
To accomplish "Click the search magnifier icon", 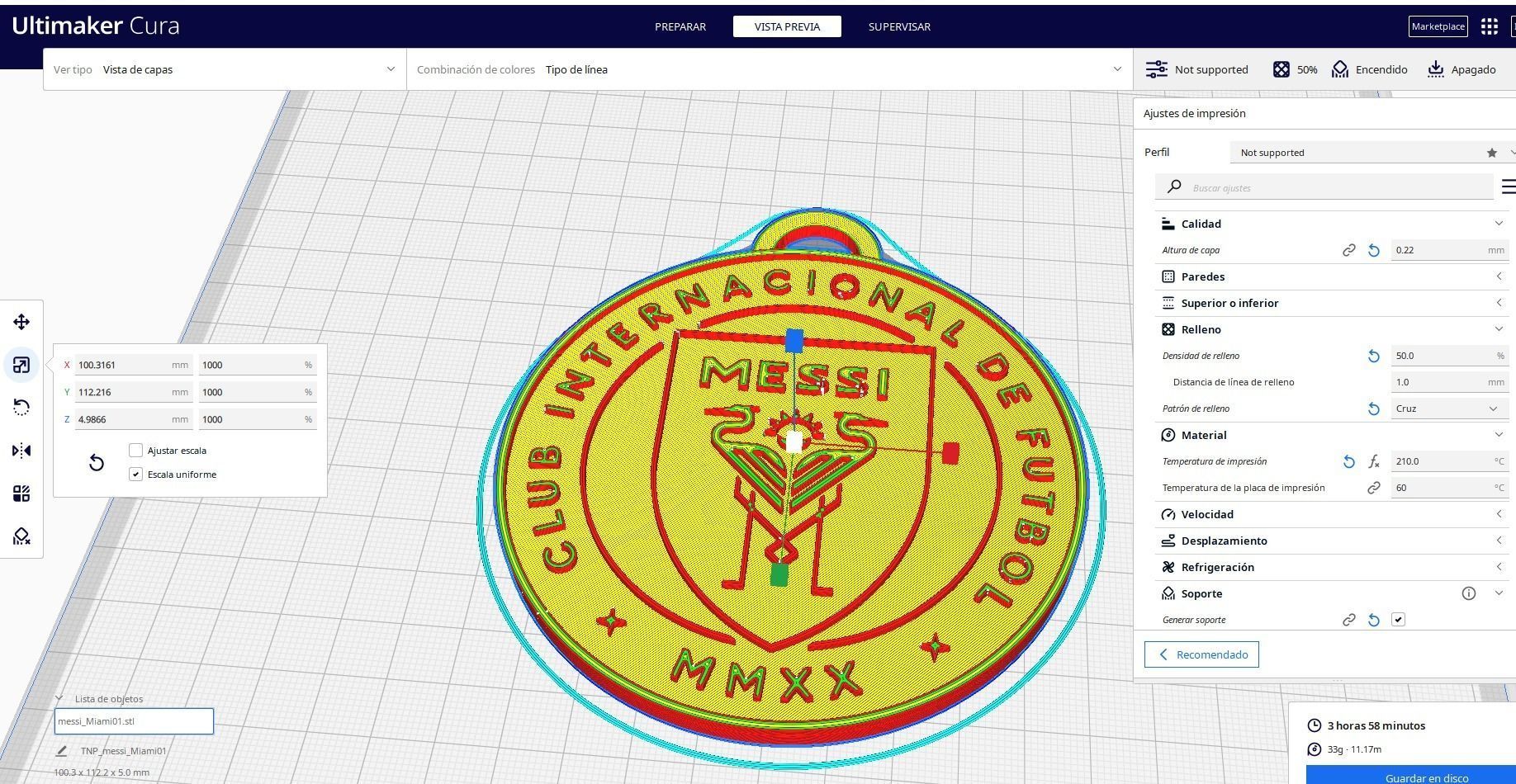I will tap(1174, 187).
